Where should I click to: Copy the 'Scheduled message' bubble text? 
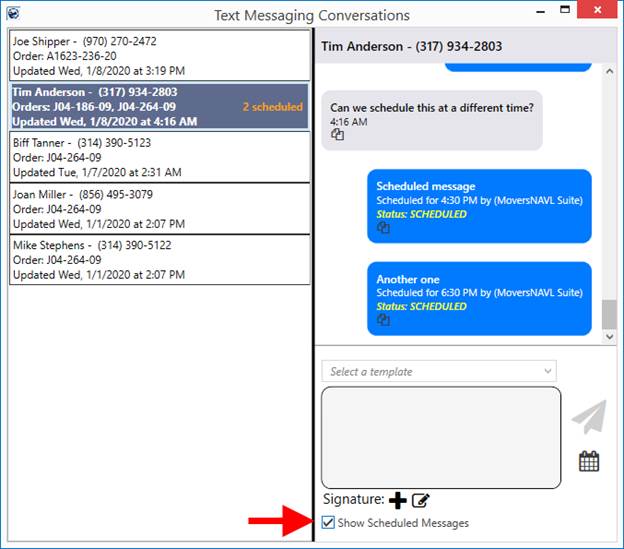[382, 228]
